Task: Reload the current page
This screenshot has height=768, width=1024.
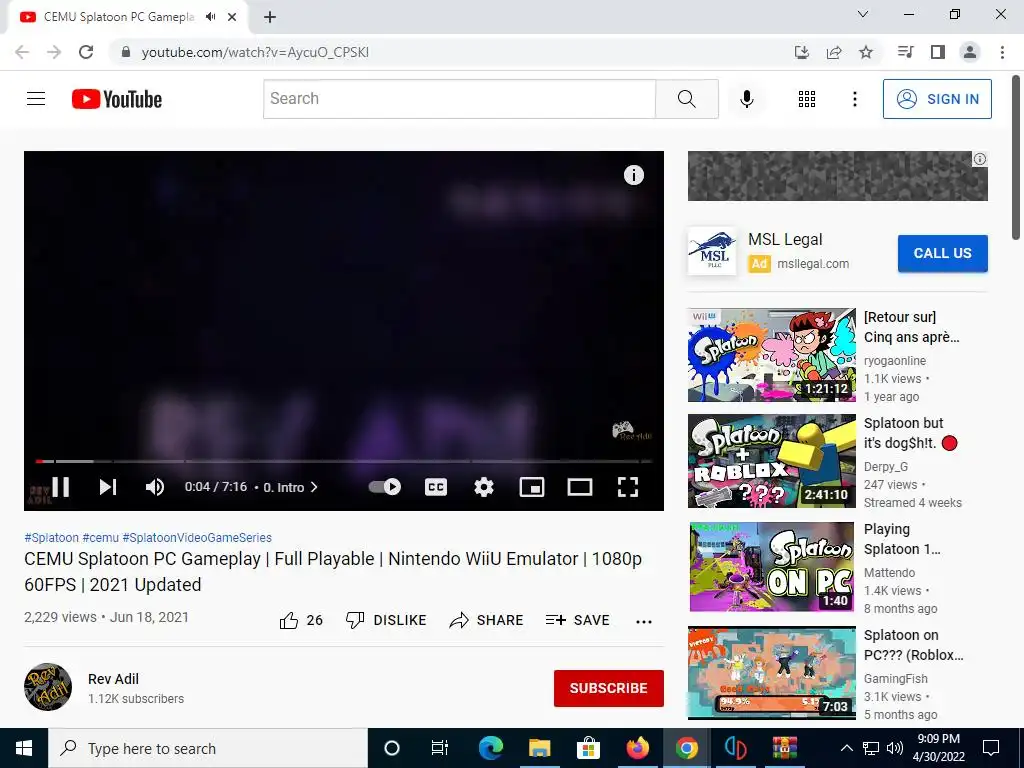Action: (x=86, y=52)
